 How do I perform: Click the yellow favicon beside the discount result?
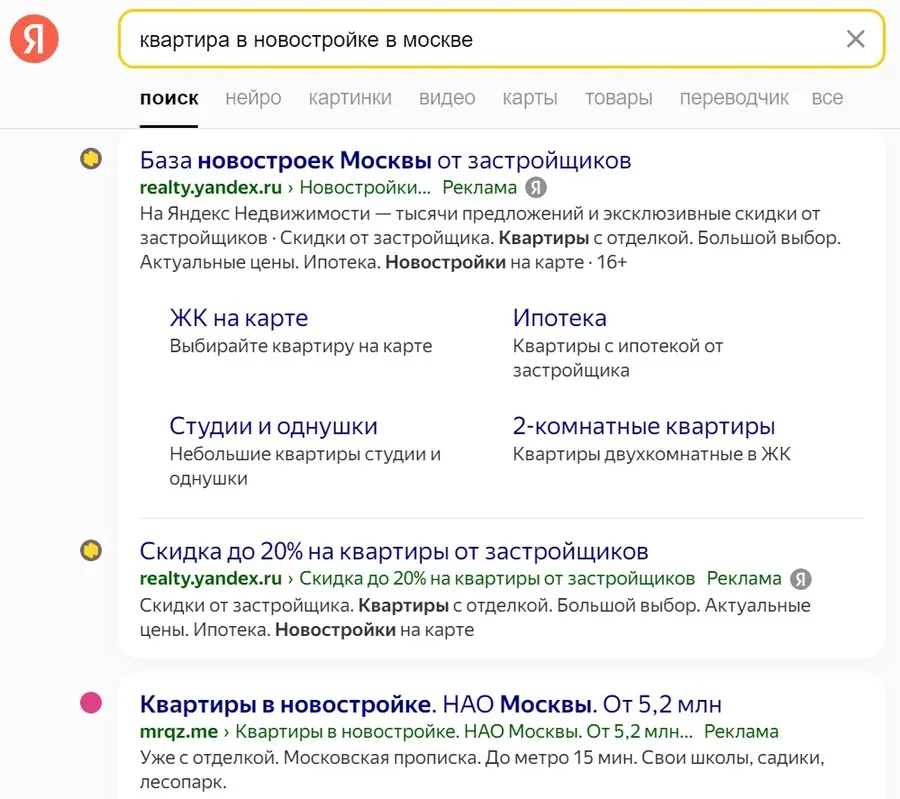91,551
